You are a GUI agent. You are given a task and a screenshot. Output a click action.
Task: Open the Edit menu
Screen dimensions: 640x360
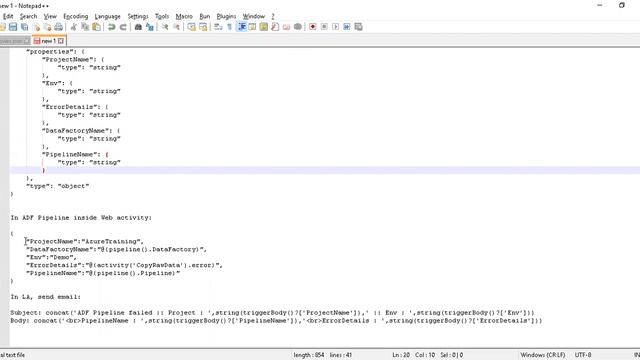tap(8, 16)
